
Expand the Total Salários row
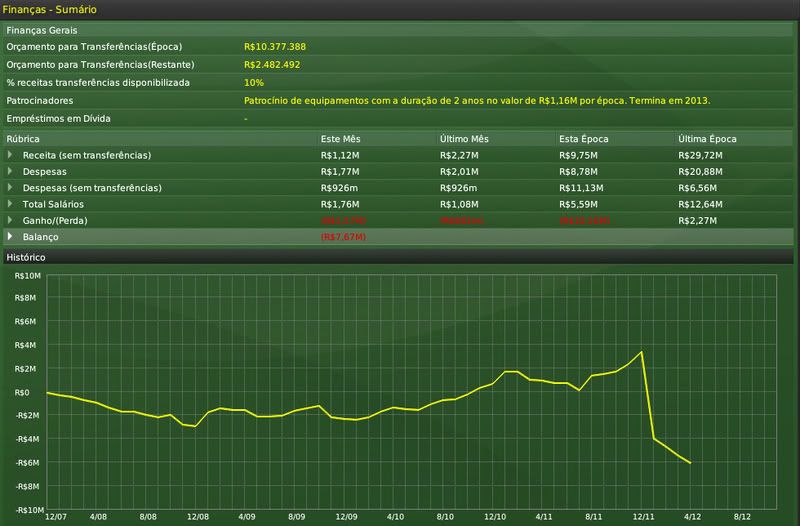click(x=11, y=203)
